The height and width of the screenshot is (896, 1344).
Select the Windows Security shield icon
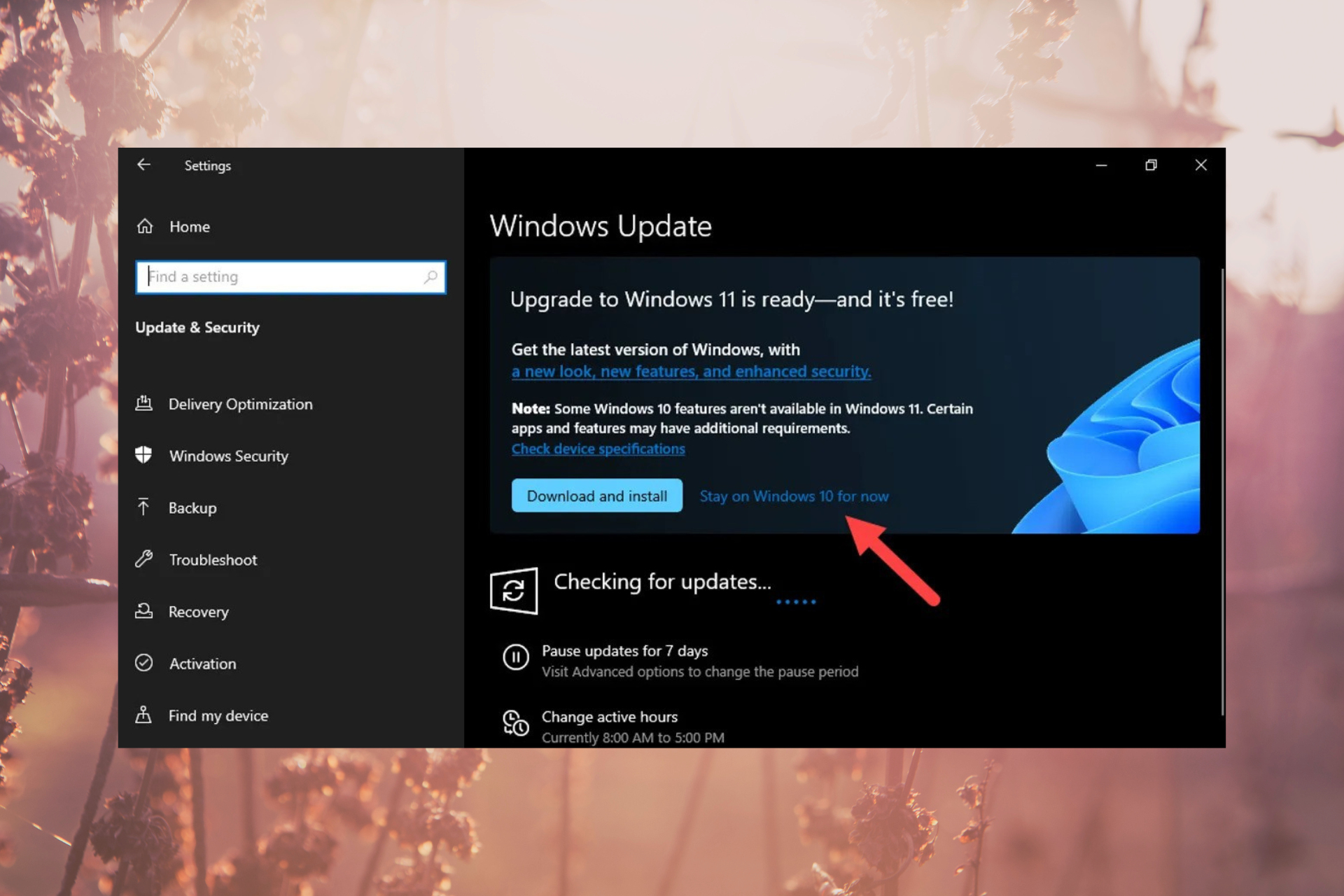point(144,455)
